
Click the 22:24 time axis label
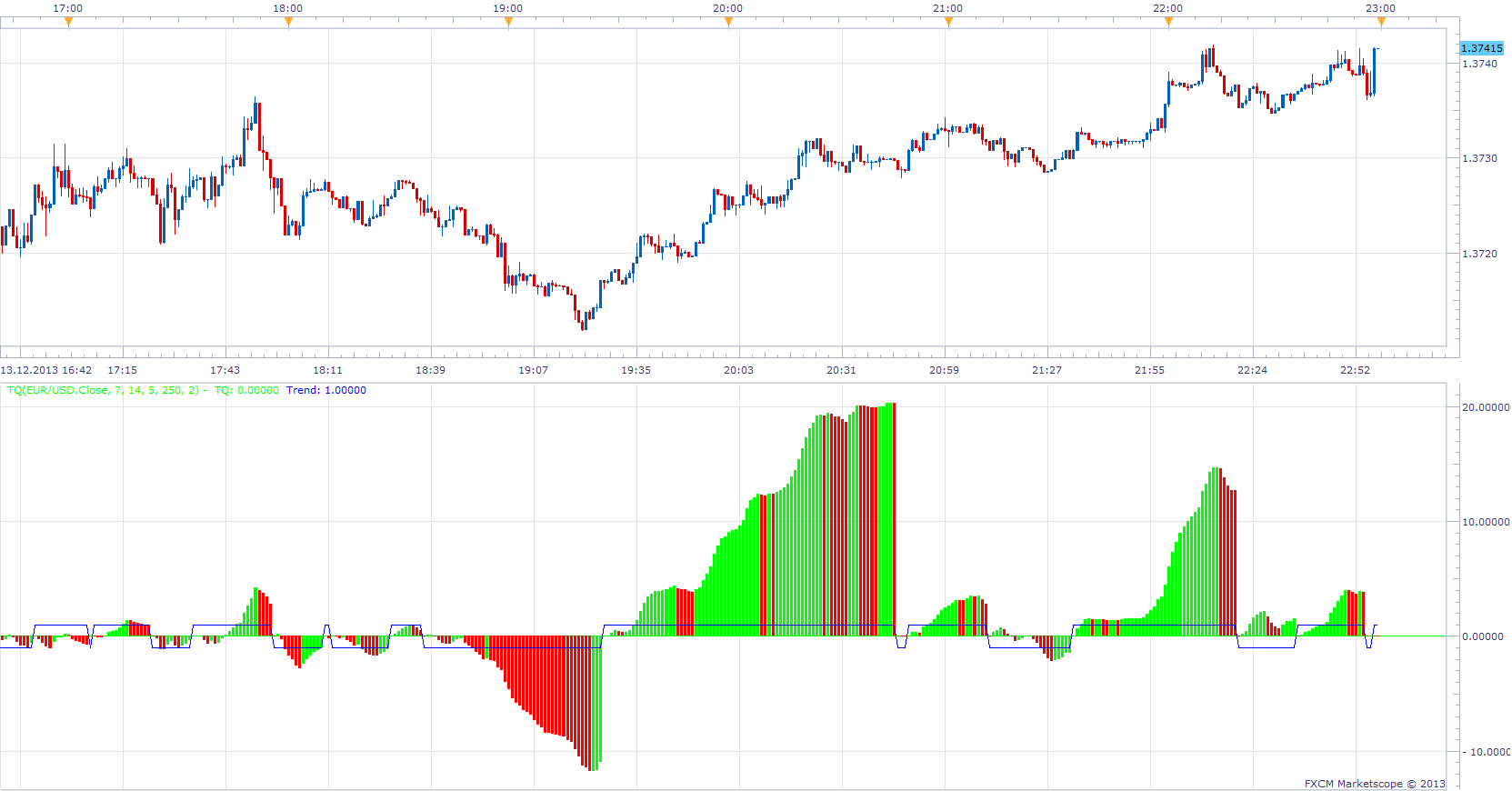click(1253, 370)
